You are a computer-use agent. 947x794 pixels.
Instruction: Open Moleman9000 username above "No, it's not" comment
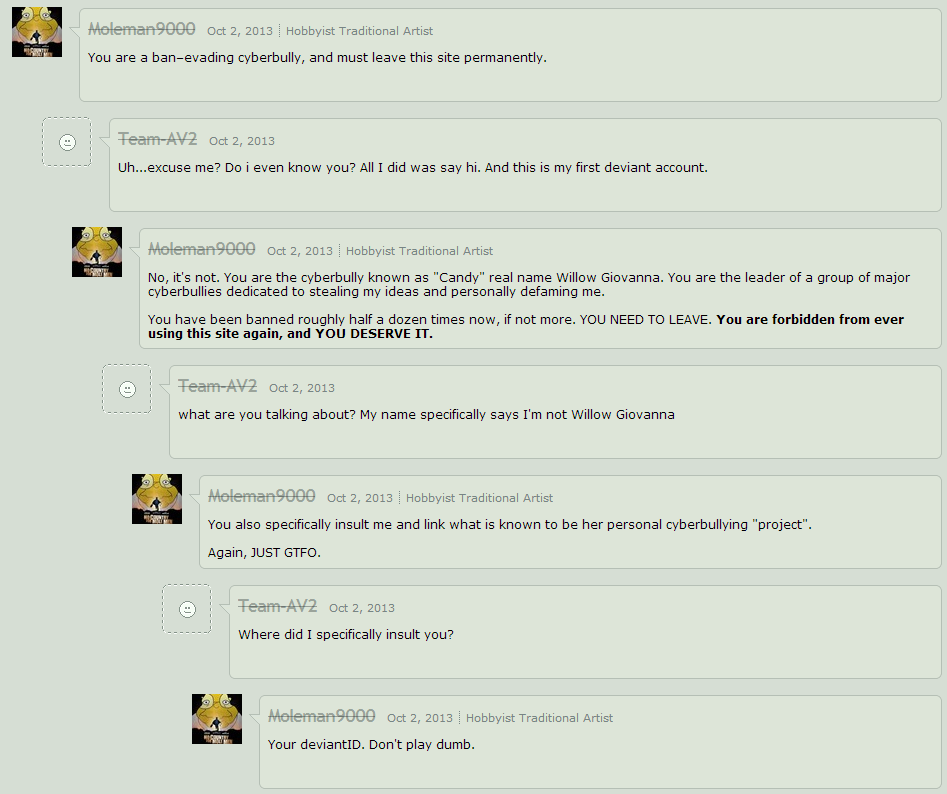(202, 249)
